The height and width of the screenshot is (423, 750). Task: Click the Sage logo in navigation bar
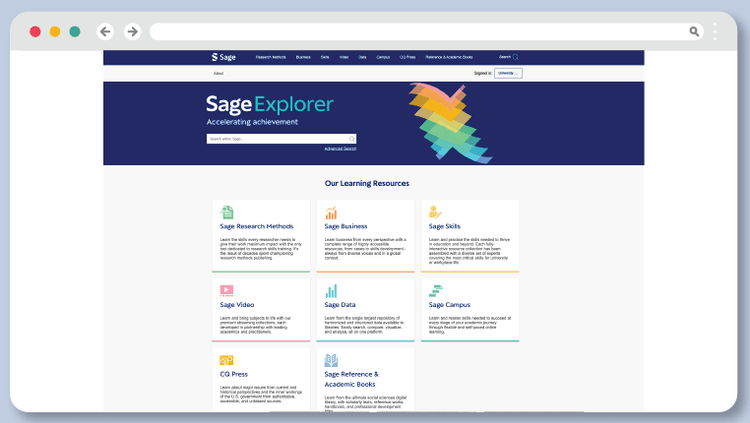click(x=223, y=57)
